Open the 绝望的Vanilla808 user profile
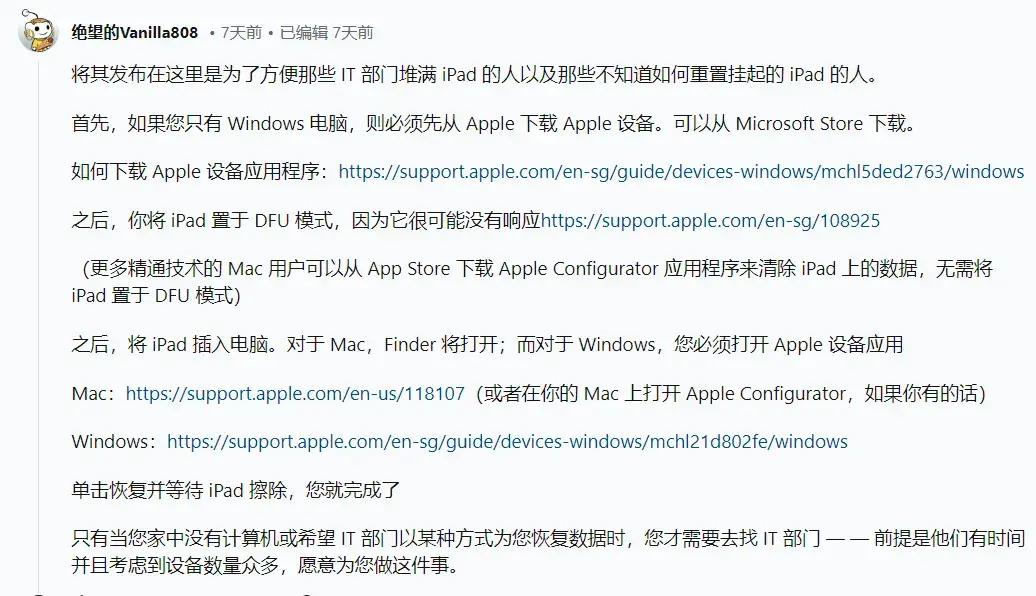Viewport: 1036px width, 596px height. point(135,32)
